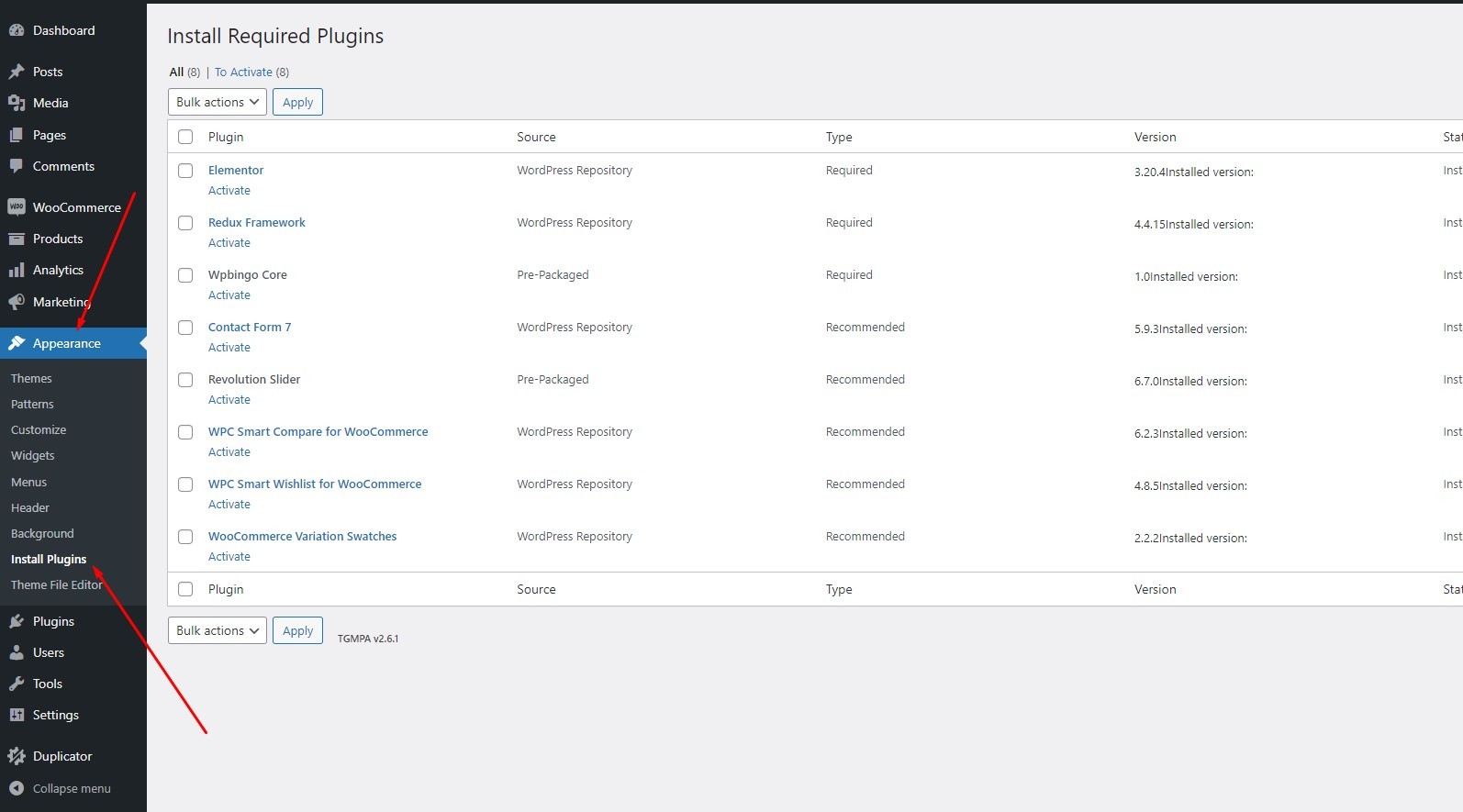Tick the Elementor plugin checkbox
The width and height of the screenshot is (1463, 812).
click(x=185, y=171)
